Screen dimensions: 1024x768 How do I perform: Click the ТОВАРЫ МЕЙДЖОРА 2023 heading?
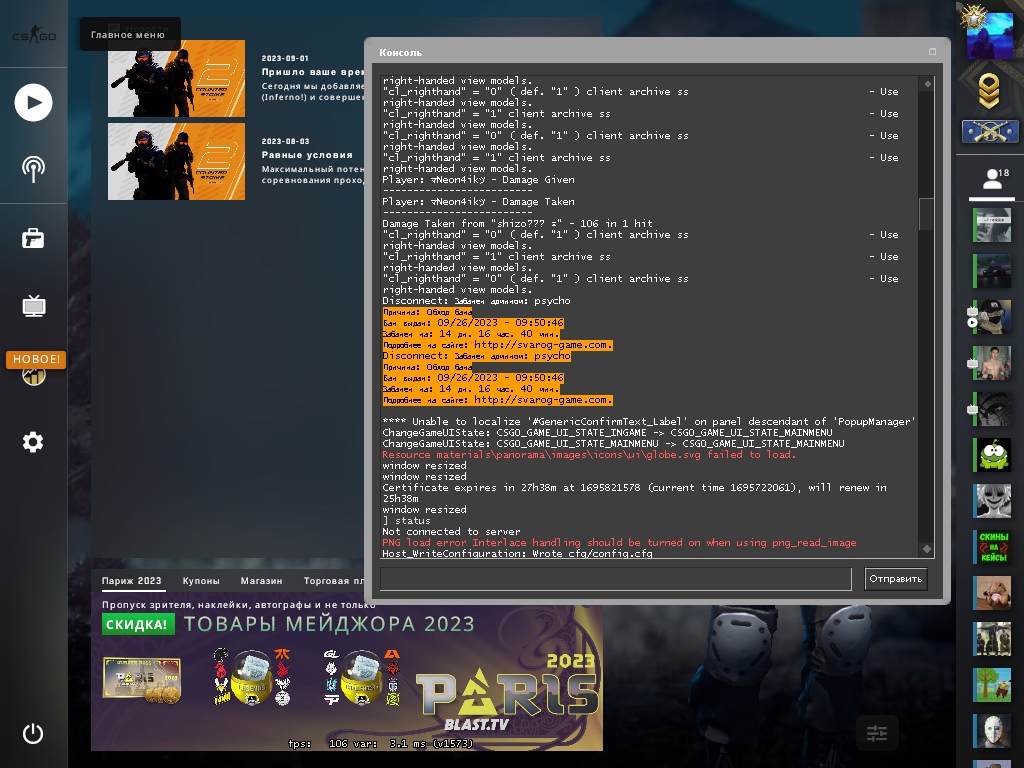pyautogui.click(x=329, y=624)
